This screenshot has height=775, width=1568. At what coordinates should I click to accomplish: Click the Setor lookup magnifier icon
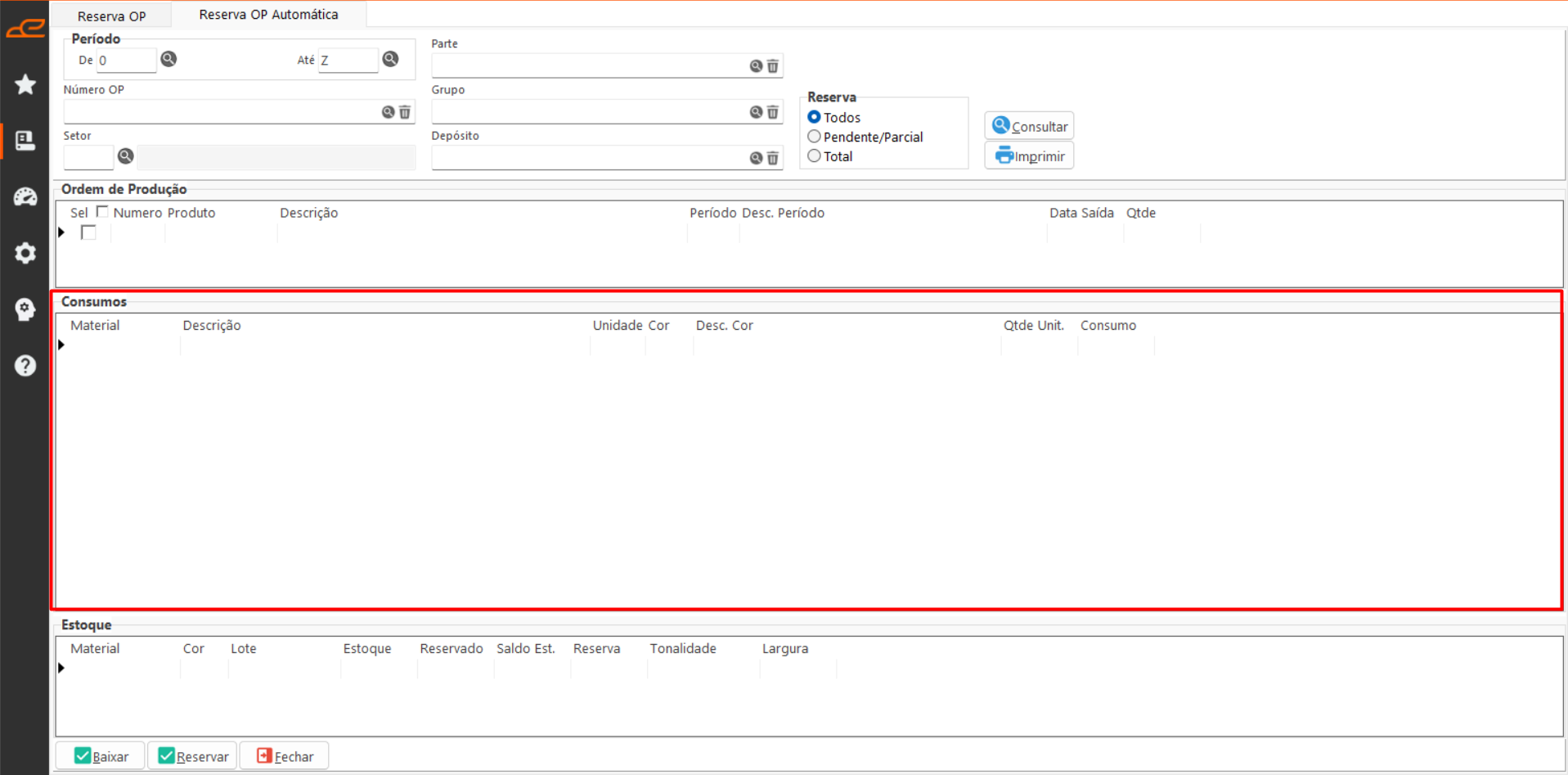[x=125, y=156]
